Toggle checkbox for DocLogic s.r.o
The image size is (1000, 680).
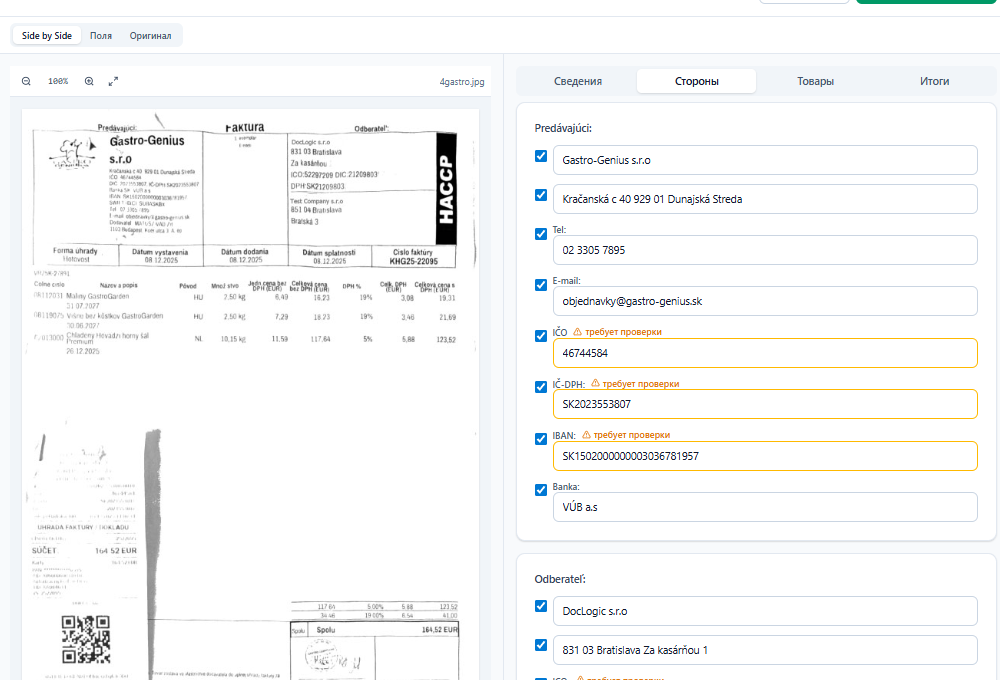[541, 606]
